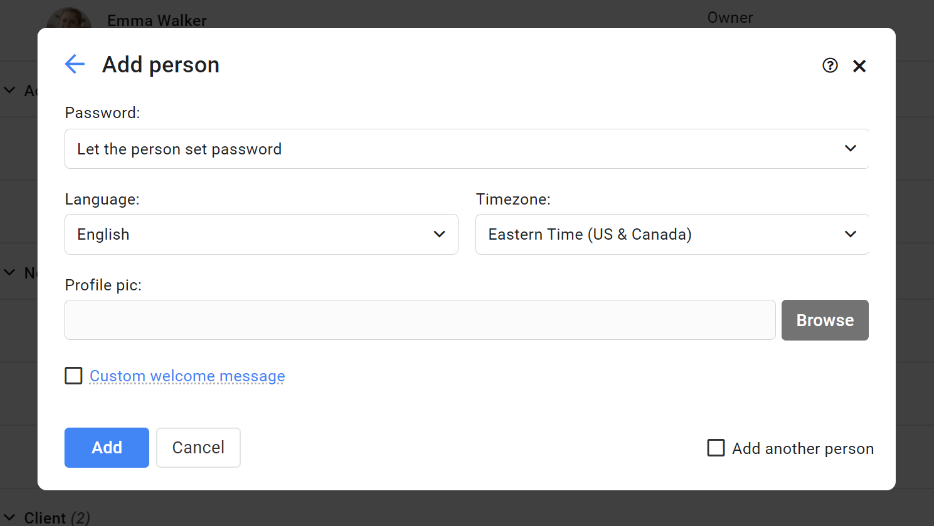
Task: Click the Profile pic input field
Action: (x=420, y=320)
